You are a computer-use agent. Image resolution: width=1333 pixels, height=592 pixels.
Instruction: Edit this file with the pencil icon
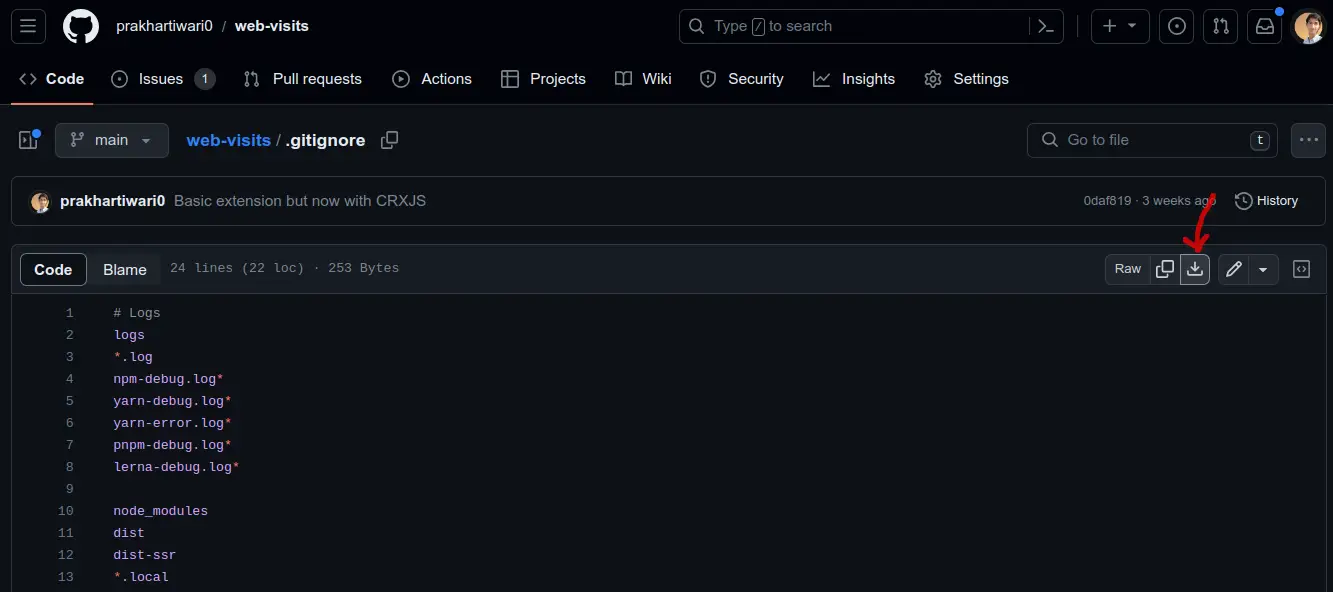point(1234,269)
